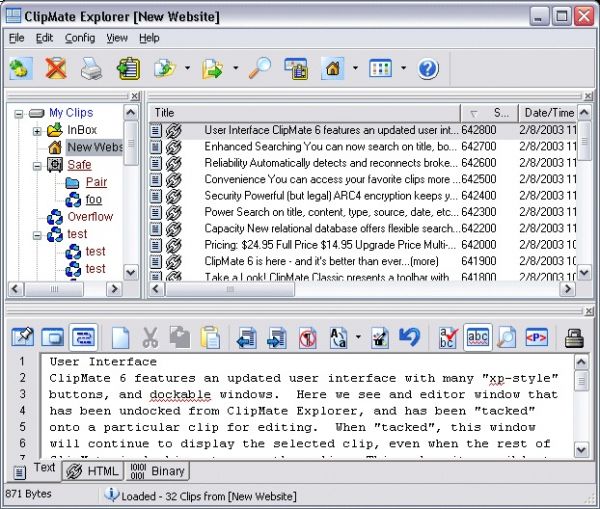Image resolution: width=600 pixels, height=509 pixels.
Task: Click the scissors cut icon in editor
Action: 150,337
